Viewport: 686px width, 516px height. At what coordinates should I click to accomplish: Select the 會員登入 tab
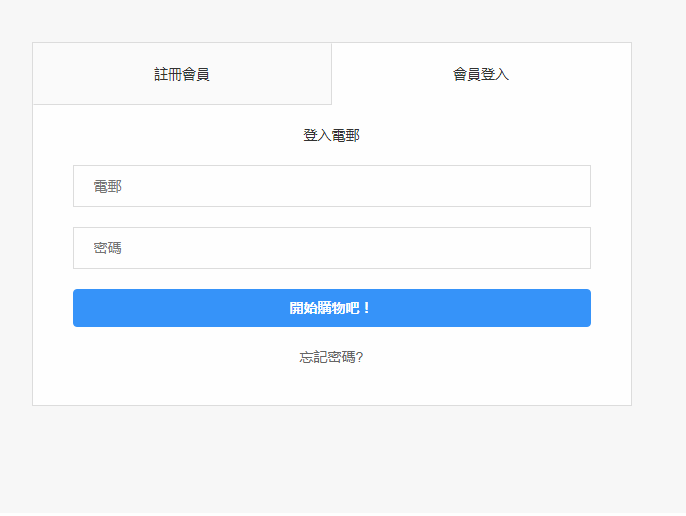[x=481, y=74]
